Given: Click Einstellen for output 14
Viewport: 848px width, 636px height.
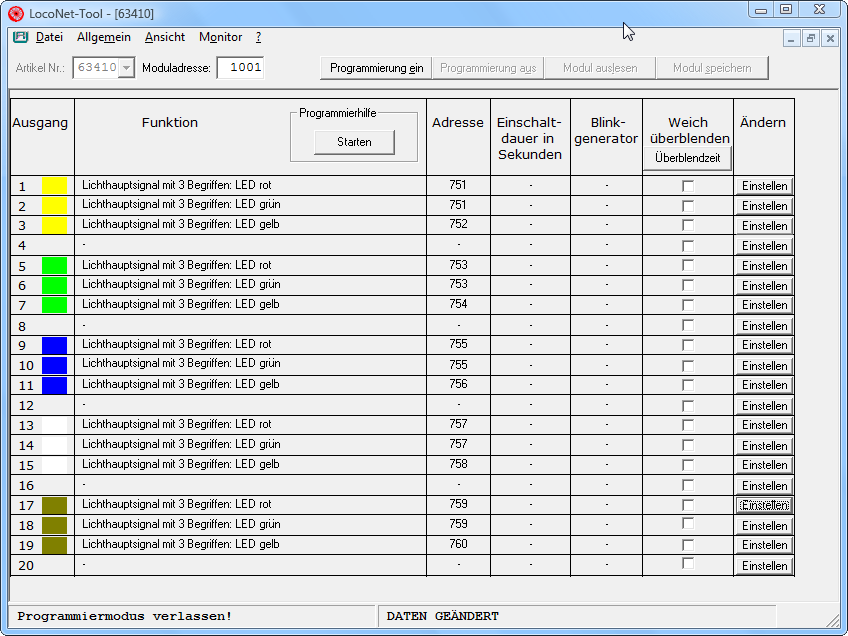Looking at the screenshot, I should point(764,446).
